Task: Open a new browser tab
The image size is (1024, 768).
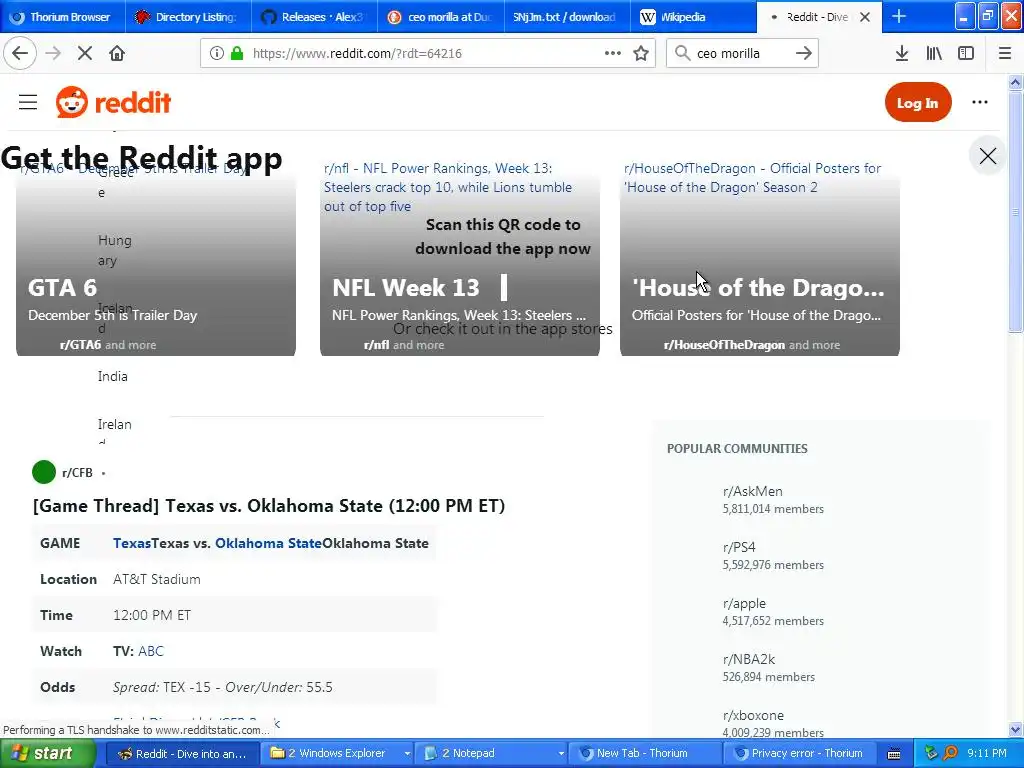Action: click(899, 17)
